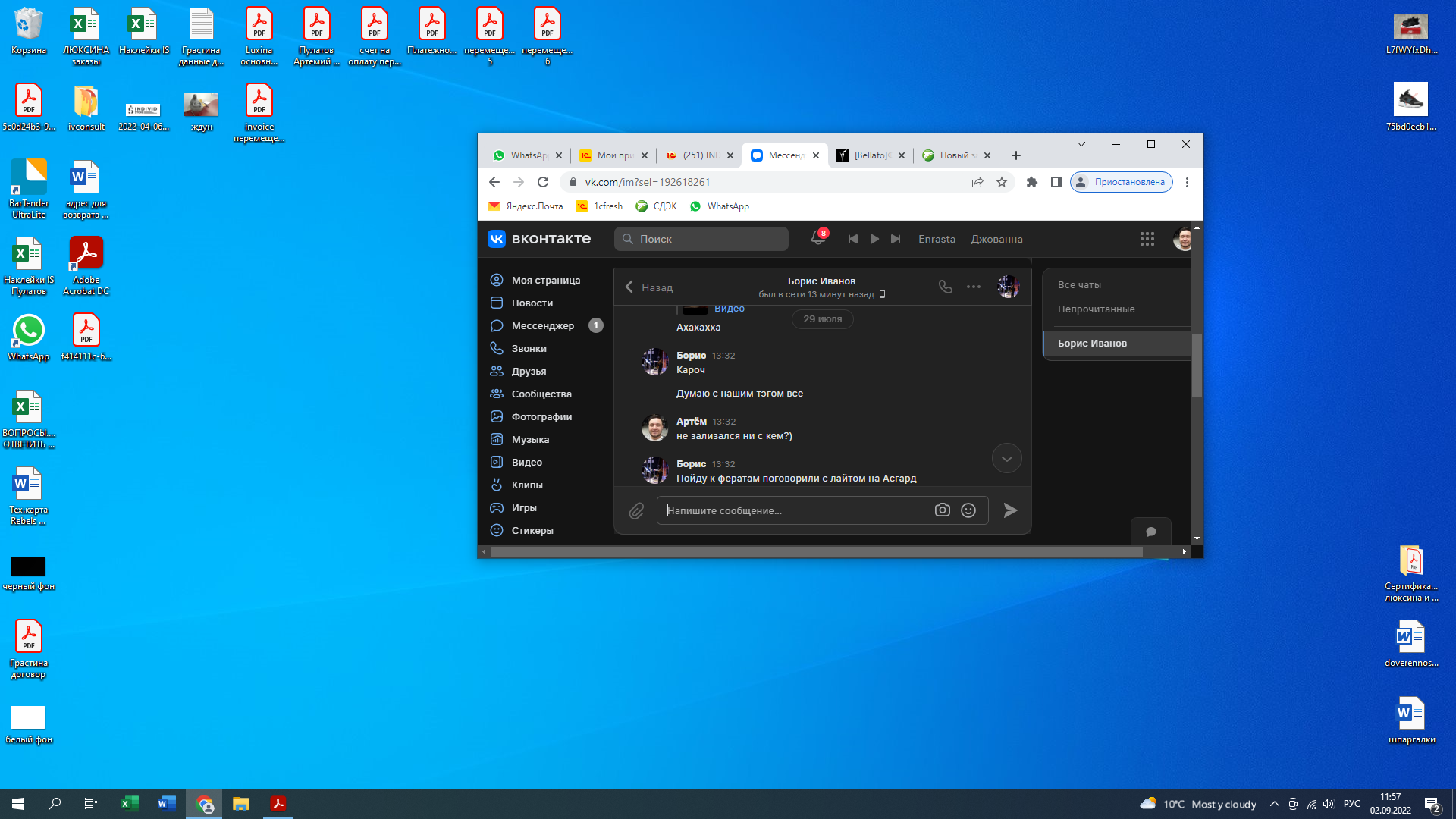Screen dimensions: 1456x819
Task: Click the Напишите сообщение input
Action: click(796, 510)
